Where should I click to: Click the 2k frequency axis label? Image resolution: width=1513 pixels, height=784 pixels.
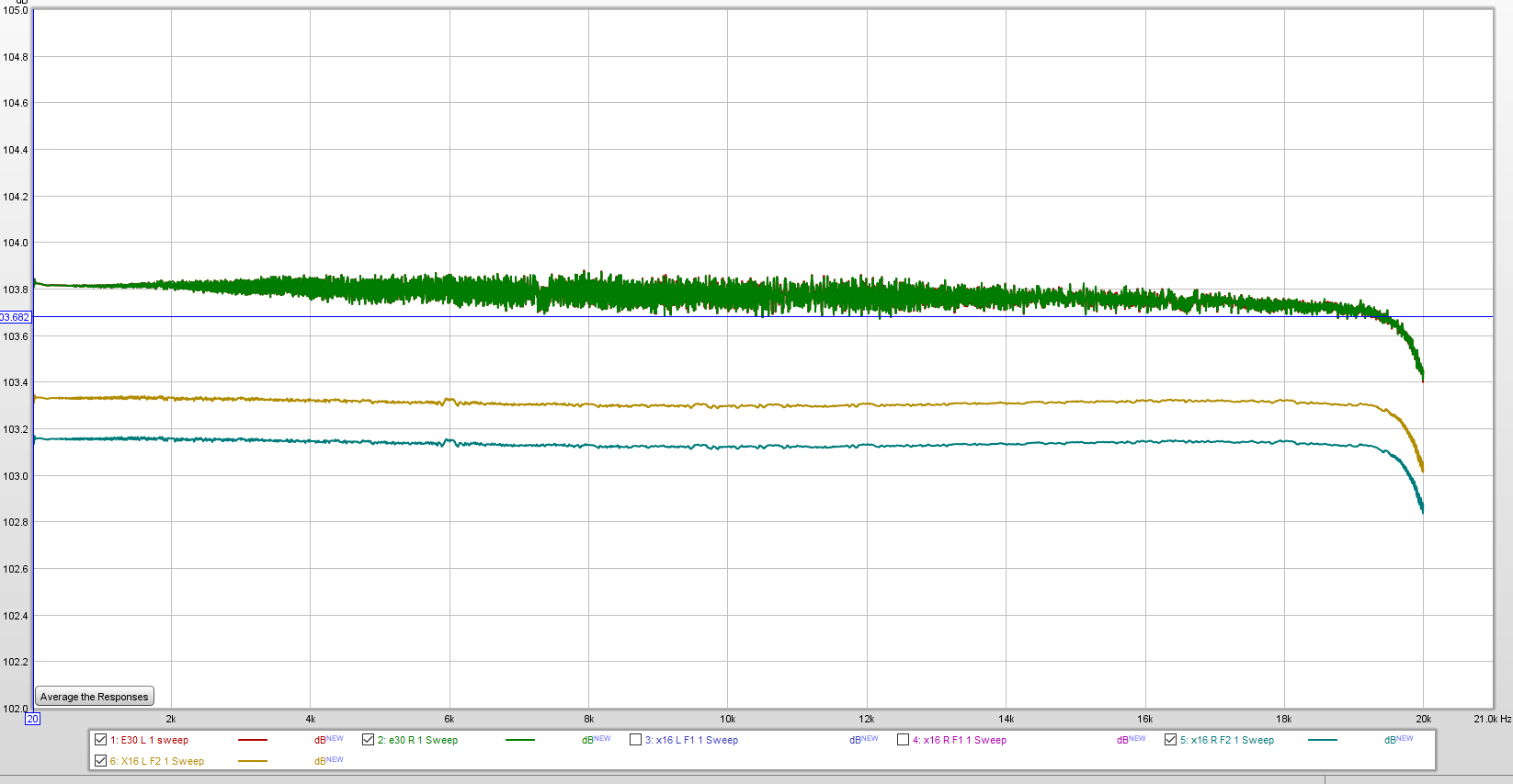[171, 719]
